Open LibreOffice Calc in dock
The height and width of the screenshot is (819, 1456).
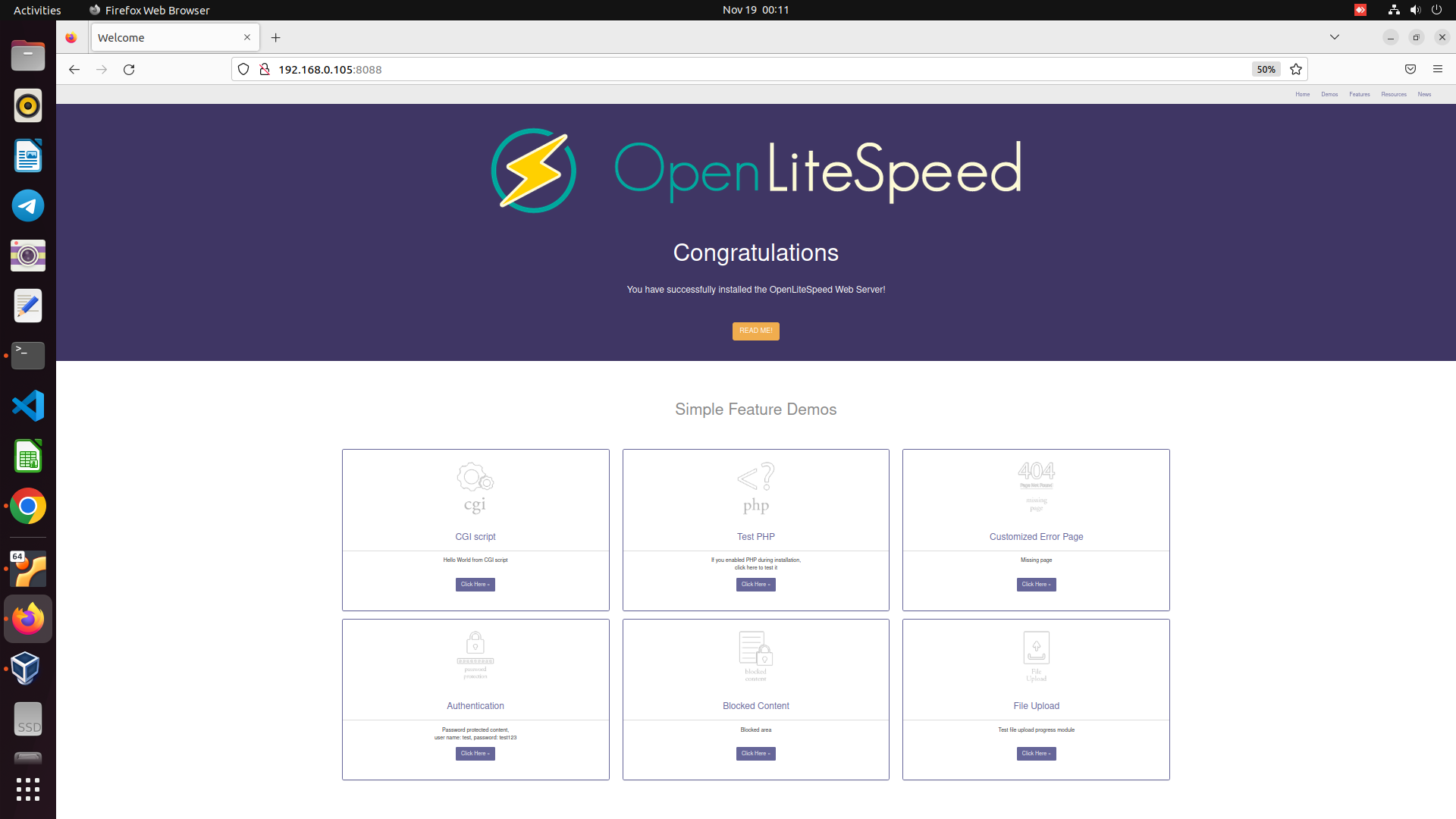(x=28, y=456)
